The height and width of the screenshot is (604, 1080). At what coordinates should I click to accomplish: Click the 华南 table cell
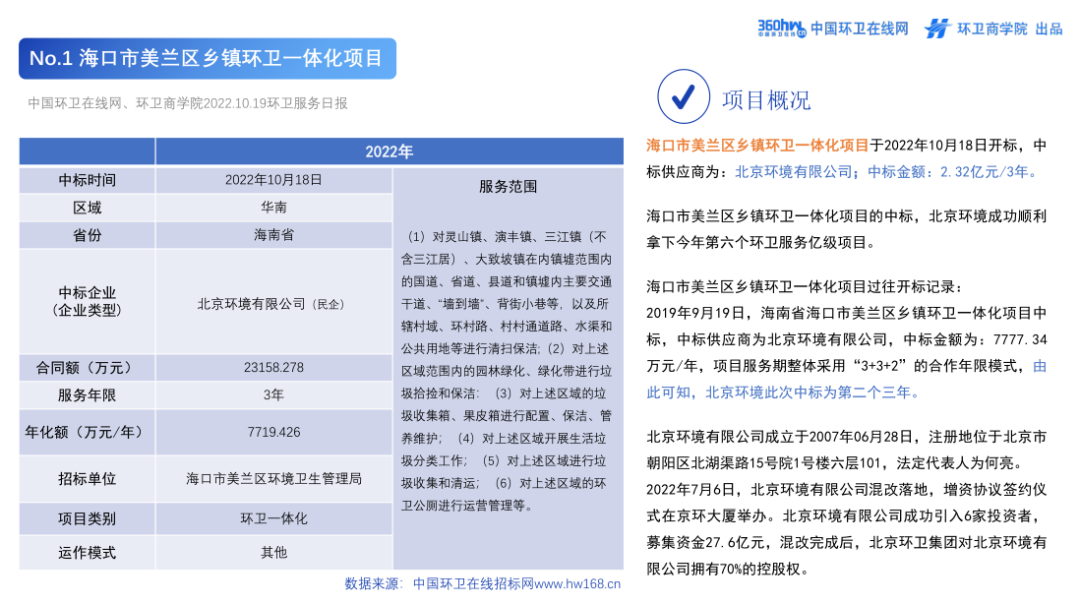[x=273, y=208]
